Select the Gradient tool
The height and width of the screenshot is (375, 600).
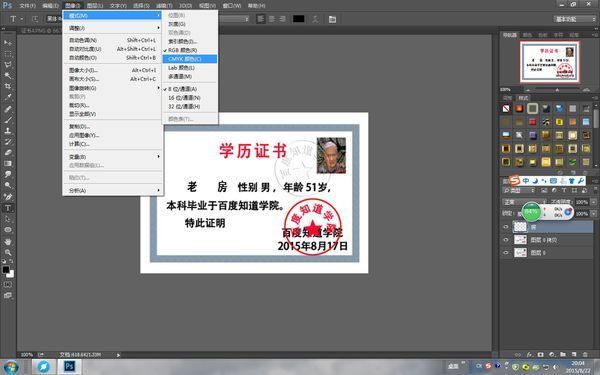(x=8, y=164)
